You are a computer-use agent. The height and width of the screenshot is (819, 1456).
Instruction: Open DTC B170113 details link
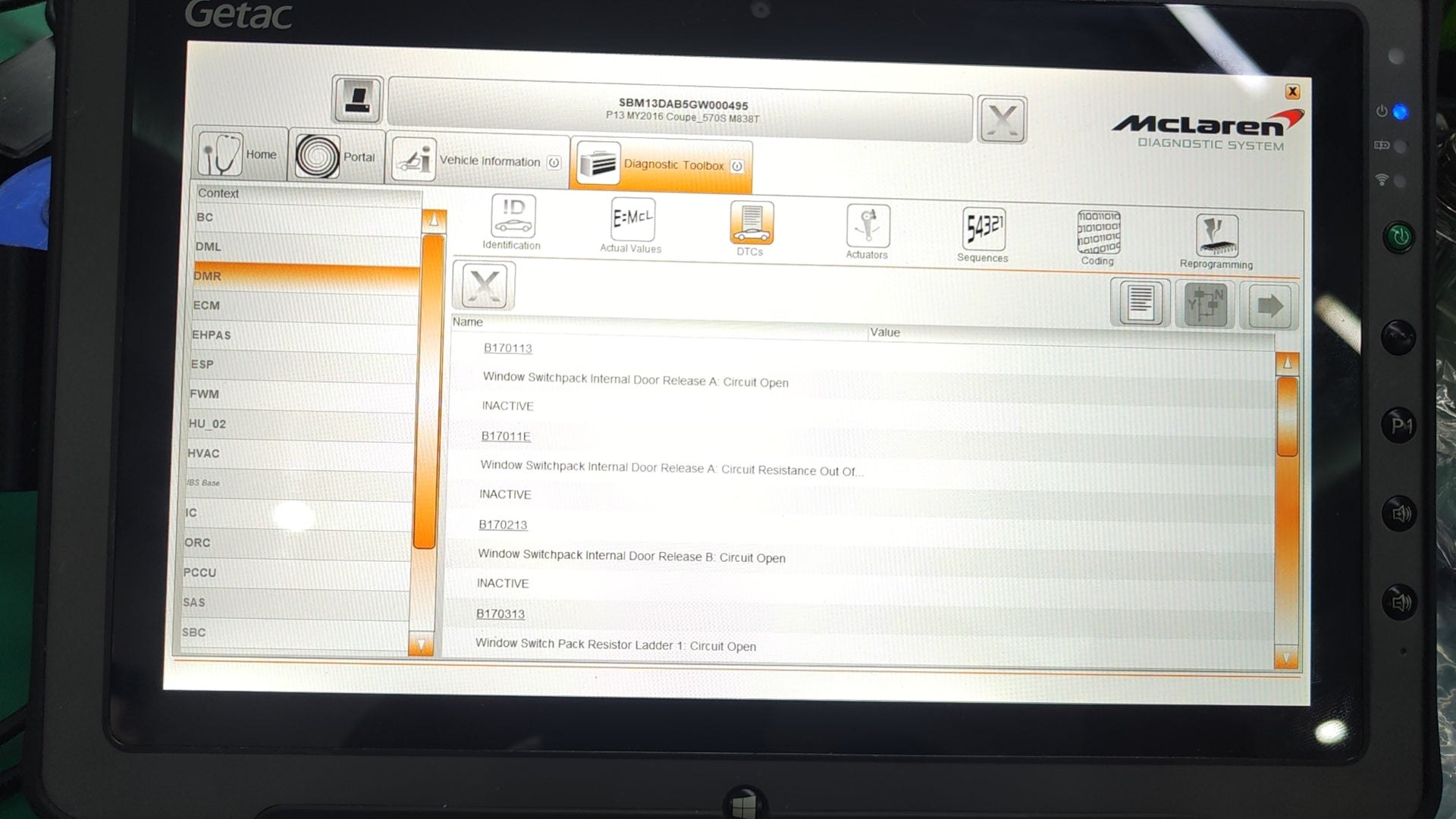click(x=507, y=348)
